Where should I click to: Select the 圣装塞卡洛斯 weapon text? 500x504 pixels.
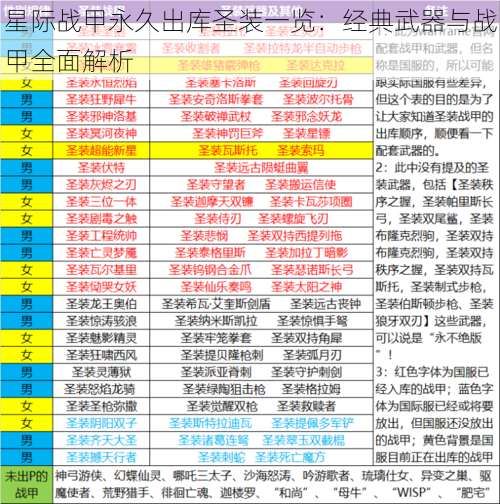(220, 83)
